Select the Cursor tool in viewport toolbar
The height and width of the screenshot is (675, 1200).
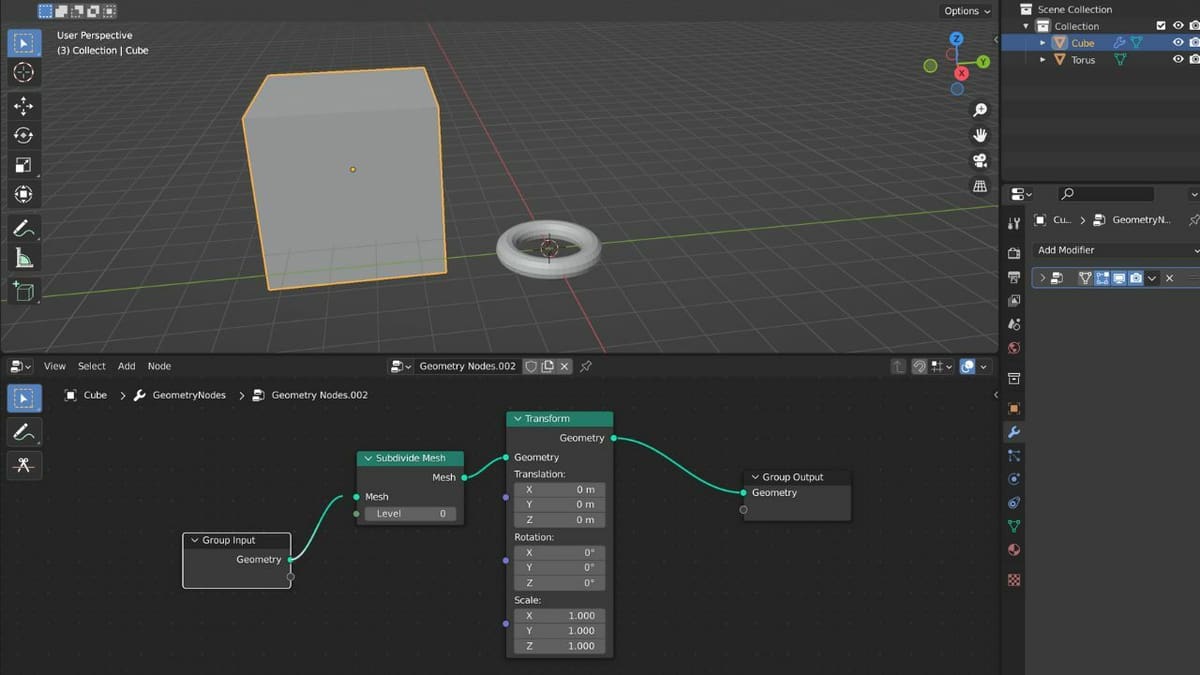point(24,72)
